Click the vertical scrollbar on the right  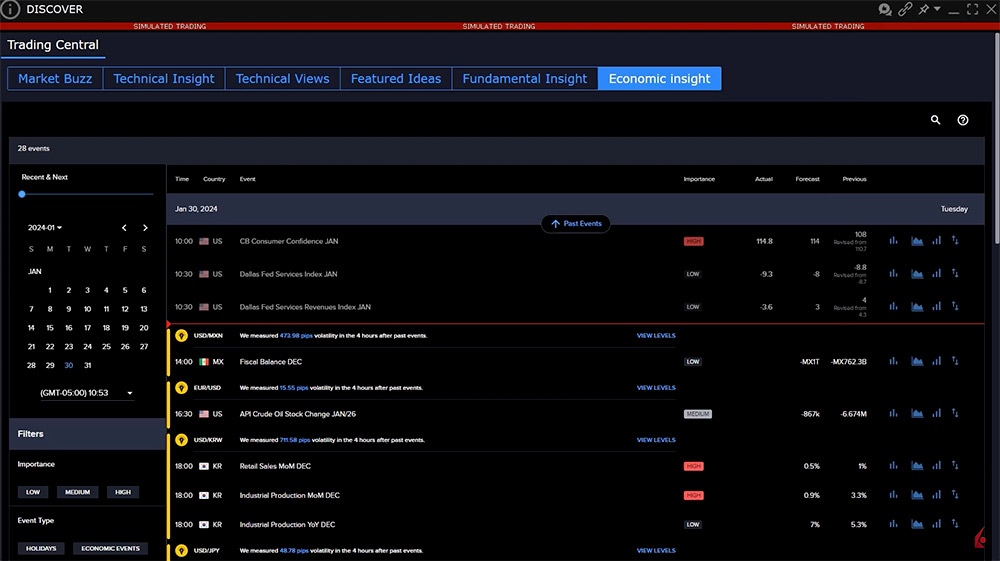click(996, 137)
